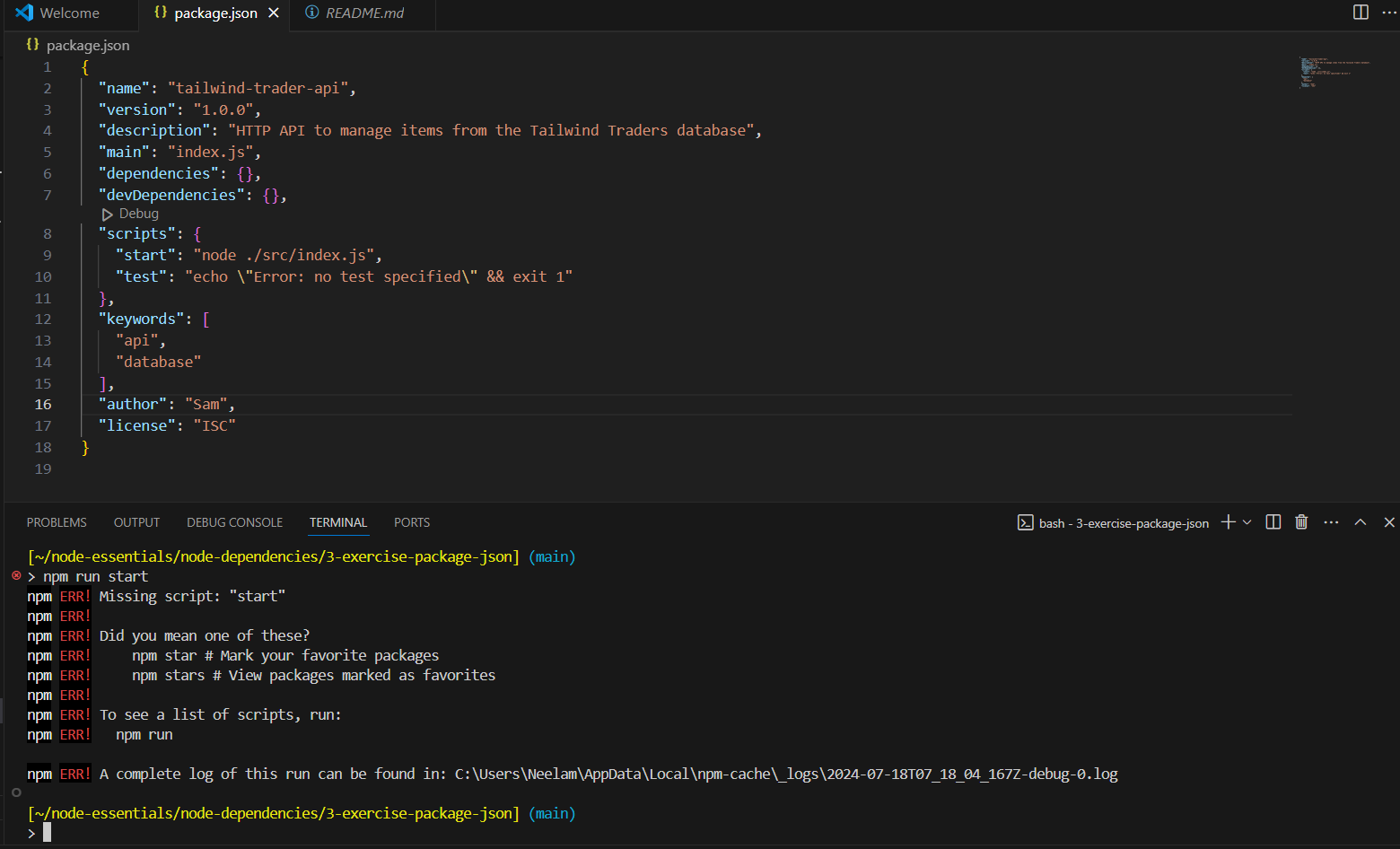Close the package.json tab
The width and height of the screenshot is (1400, 849).
(x=274, y=13)
